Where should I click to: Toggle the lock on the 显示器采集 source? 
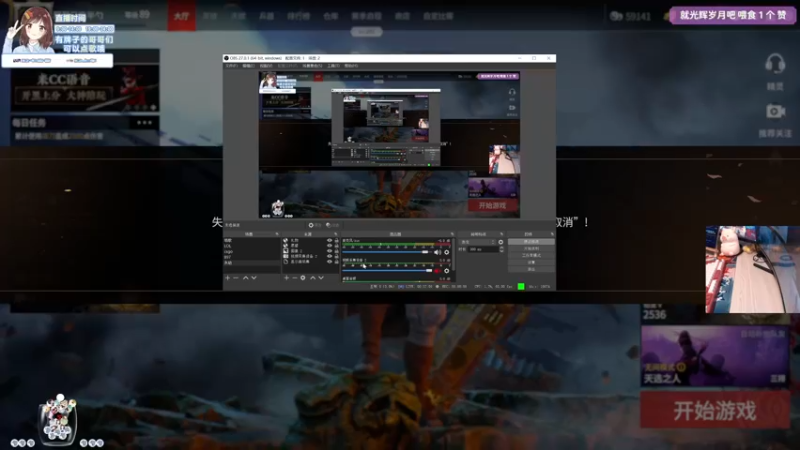point(337,262)
